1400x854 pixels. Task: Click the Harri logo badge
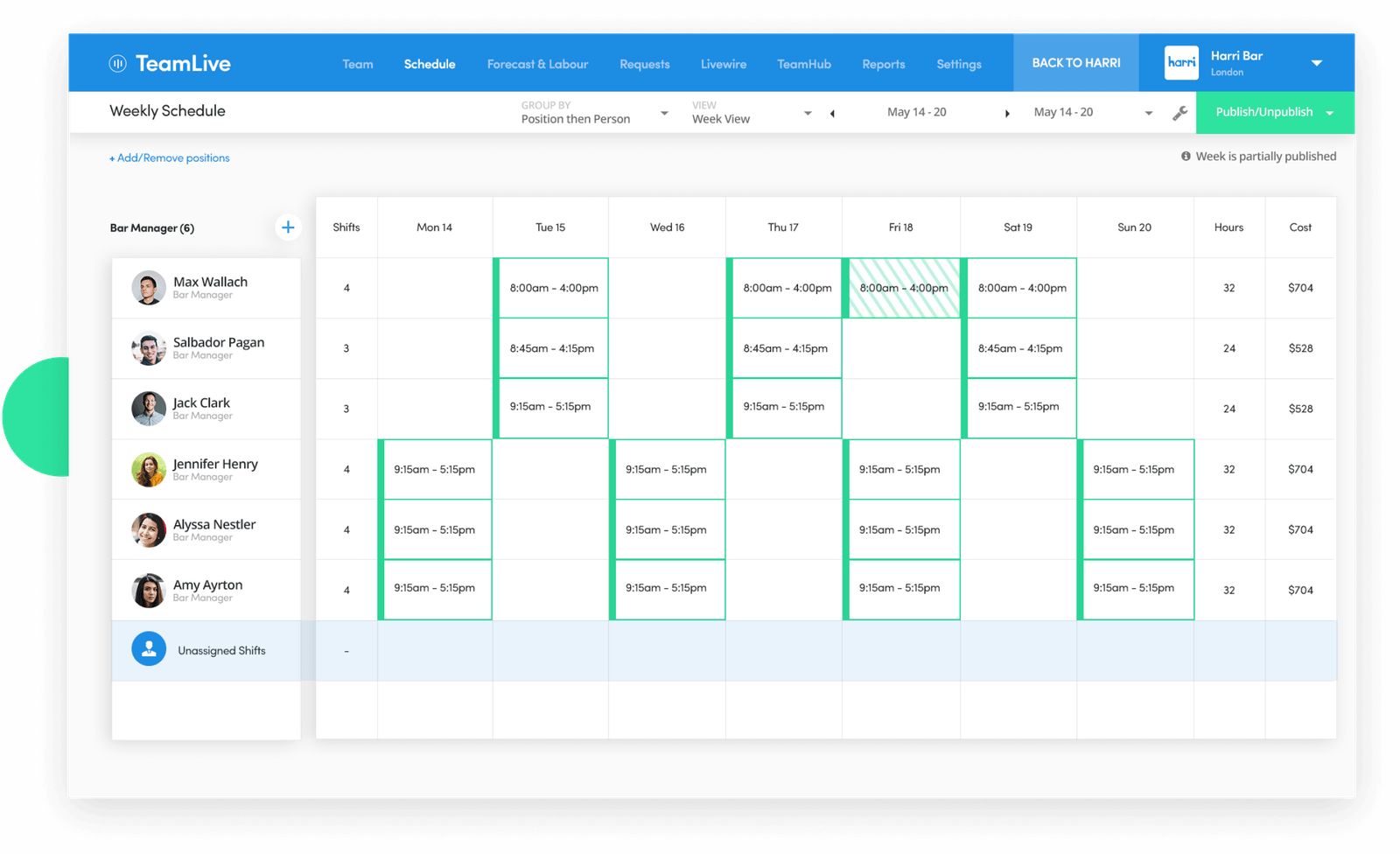[1181, 63]
